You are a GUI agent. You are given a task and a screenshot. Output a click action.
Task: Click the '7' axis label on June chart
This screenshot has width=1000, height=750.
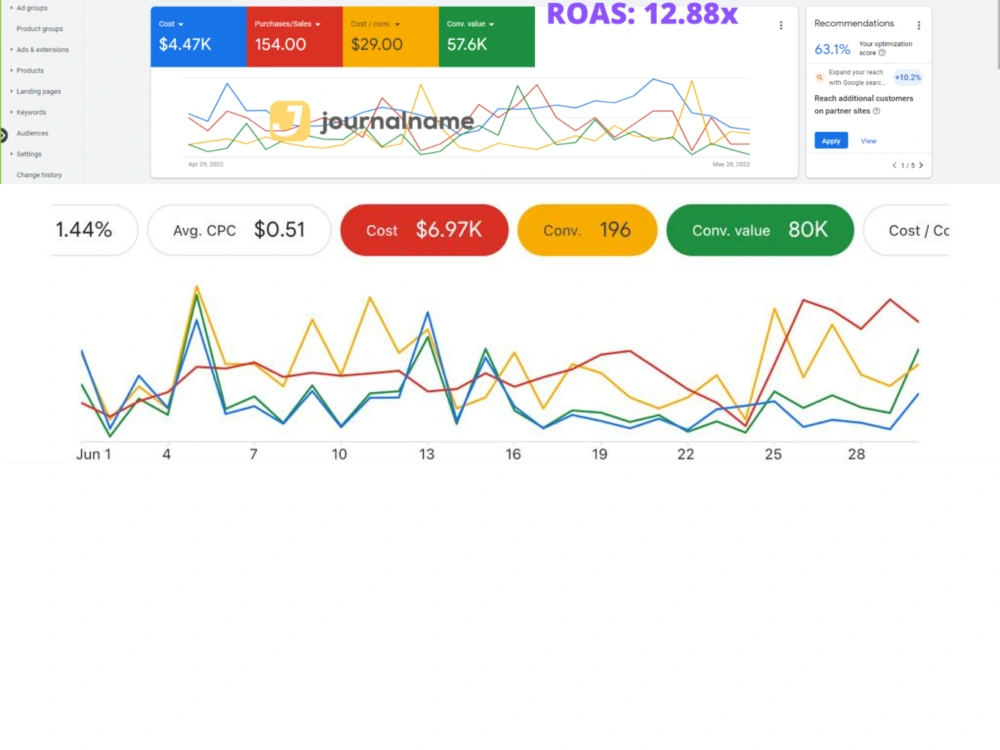point(253,454)
